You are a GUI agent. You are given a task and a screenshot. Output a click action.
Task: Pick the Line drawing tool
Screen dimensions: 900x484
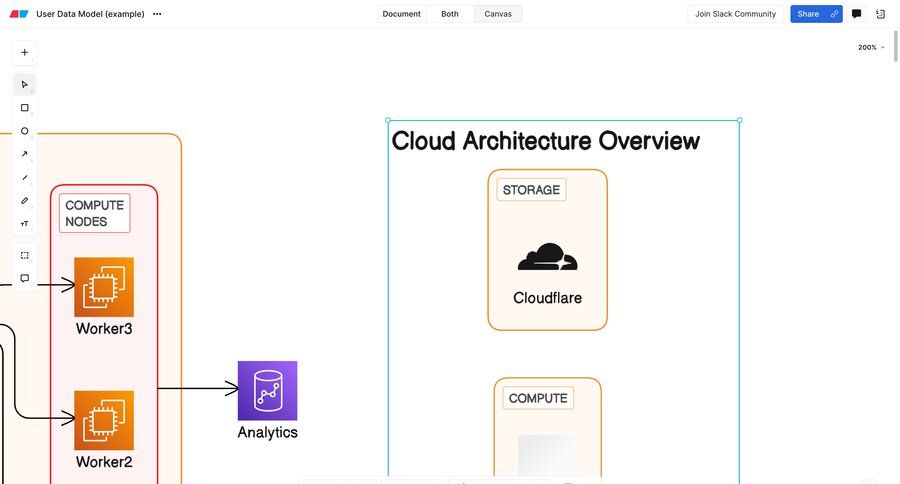pos(25,177)
